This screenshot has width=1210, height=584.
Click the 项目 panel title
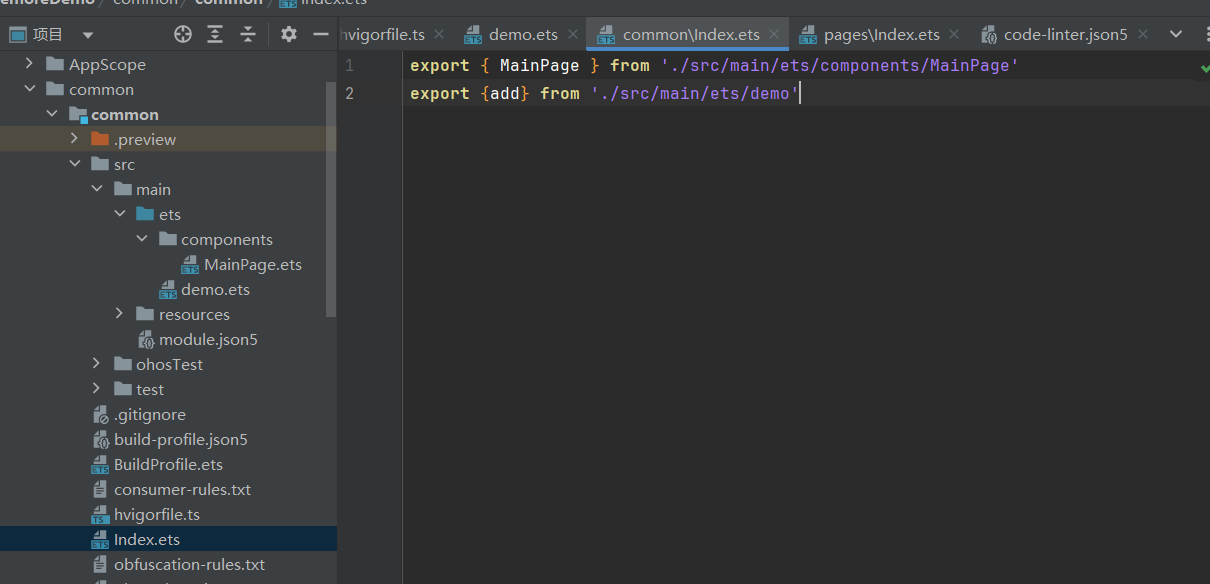[x=48, y=35]
